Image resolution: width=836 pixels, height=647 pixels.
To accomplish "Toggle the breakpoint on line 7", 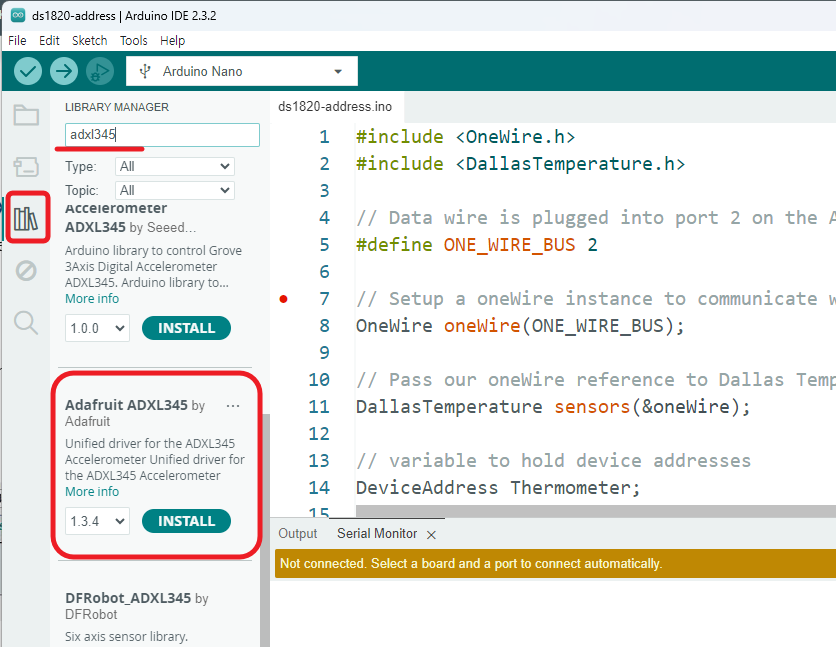I will pyautogui.click(x=284, y=299).
